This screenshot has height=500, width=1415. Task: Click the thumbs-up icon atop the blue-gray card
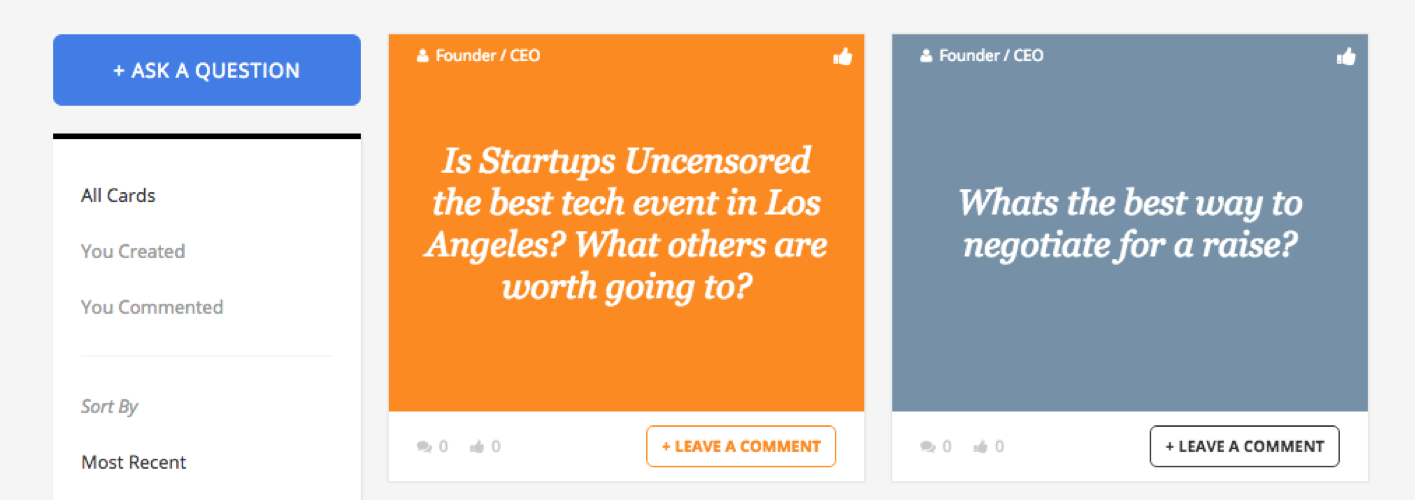coord(1346,57)
